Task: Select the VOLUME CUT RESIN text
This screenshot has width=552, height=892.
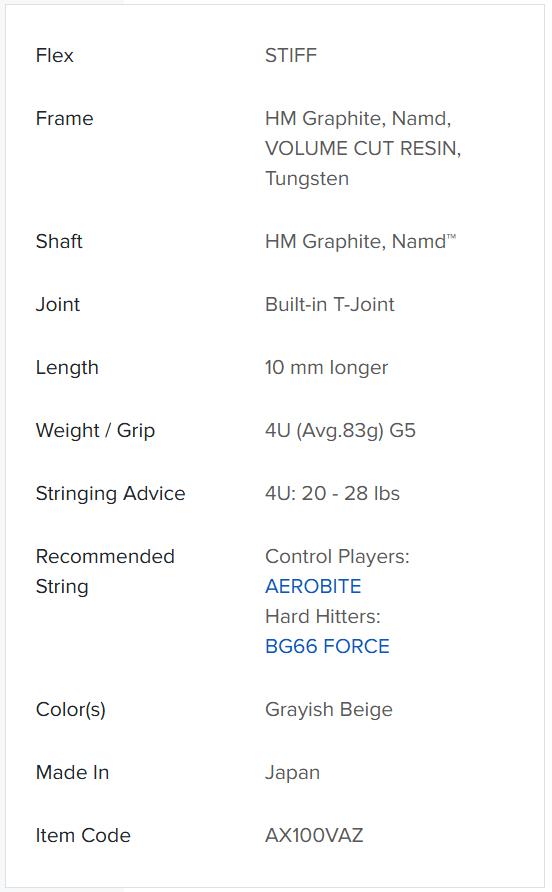Action: point(361,148)
